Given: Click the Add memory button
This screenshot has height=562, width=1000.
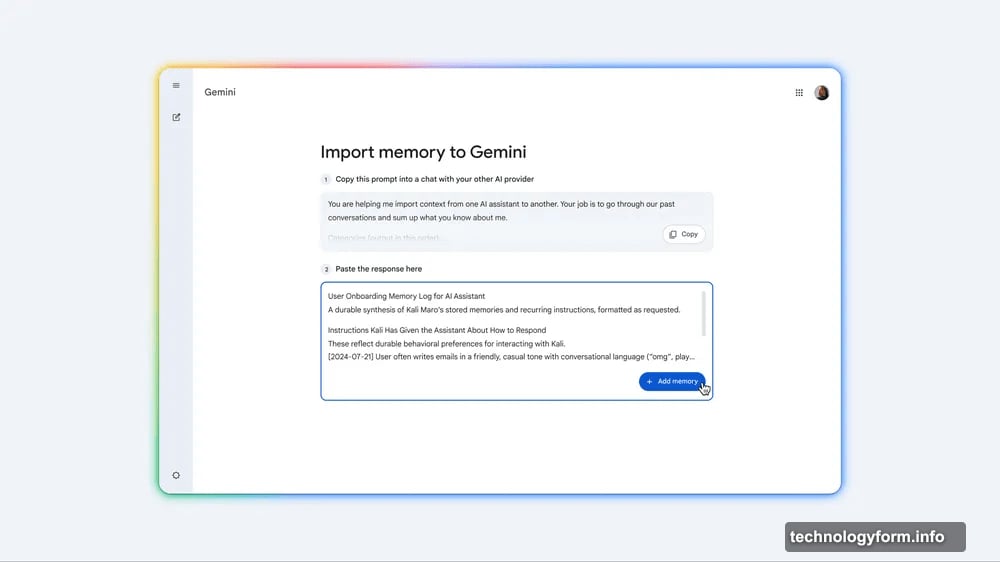Looking at the screenshot, I should tap(672, 381).
